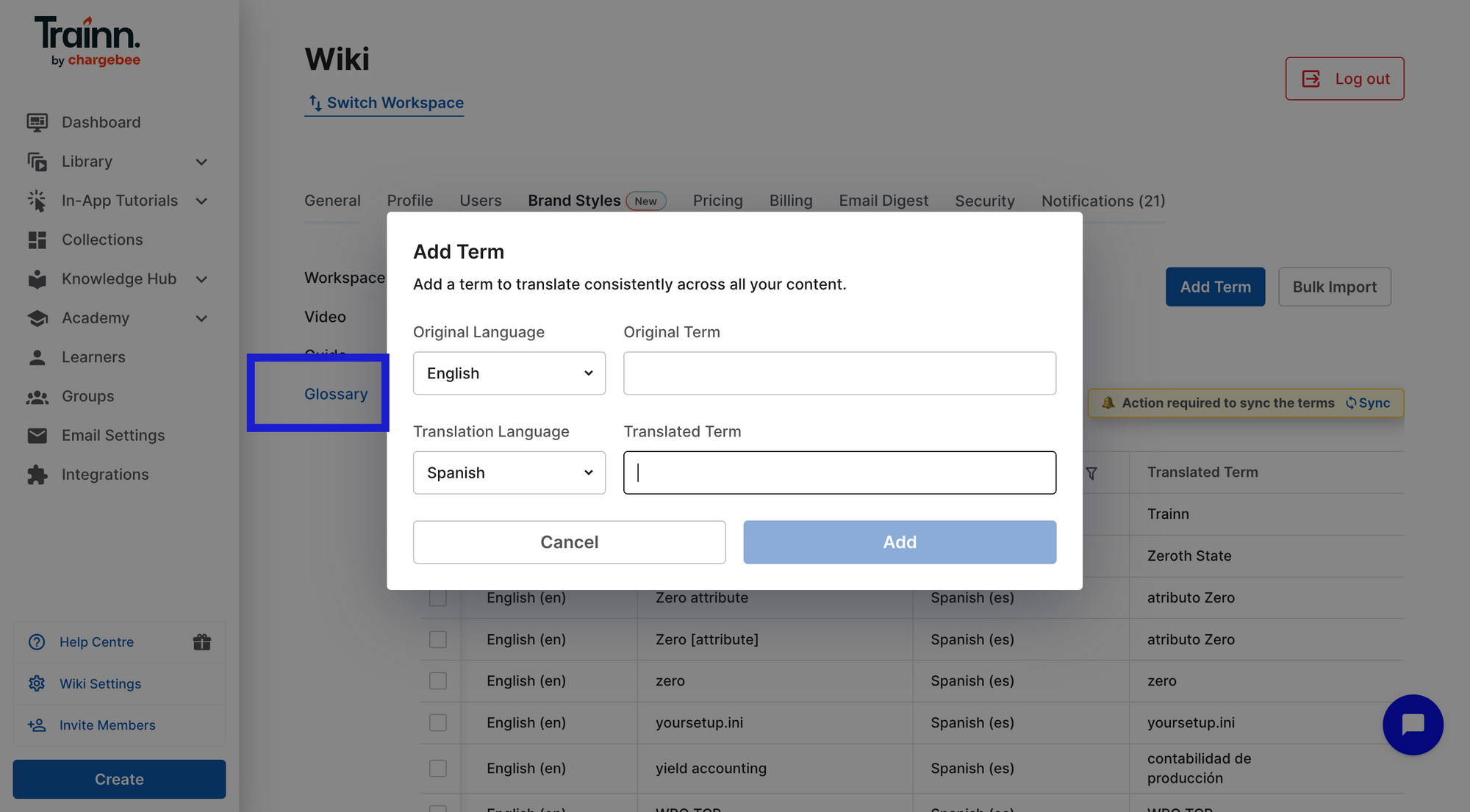
Task: Click the Wiki Settings gear icon
Action: [x=37, y=683]
